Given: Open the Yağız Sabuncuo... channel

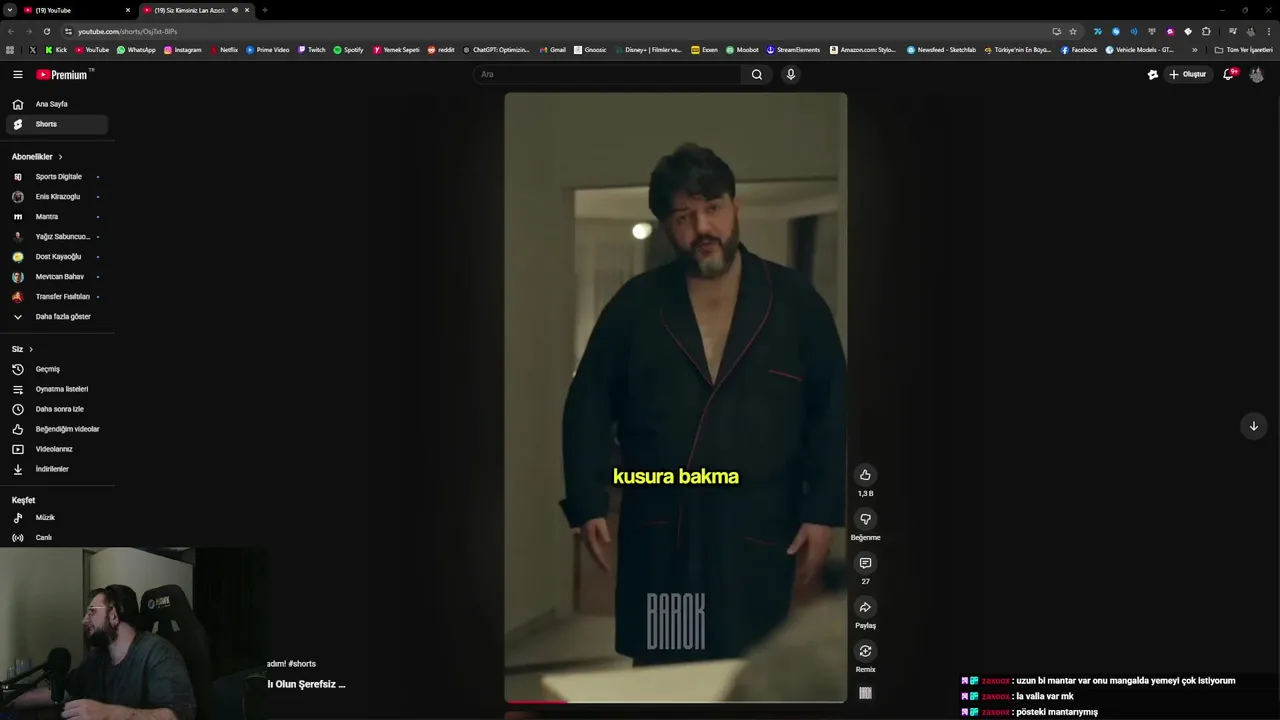Looking at the screenshot, I should pyautogui.click(x=57, y=237).
